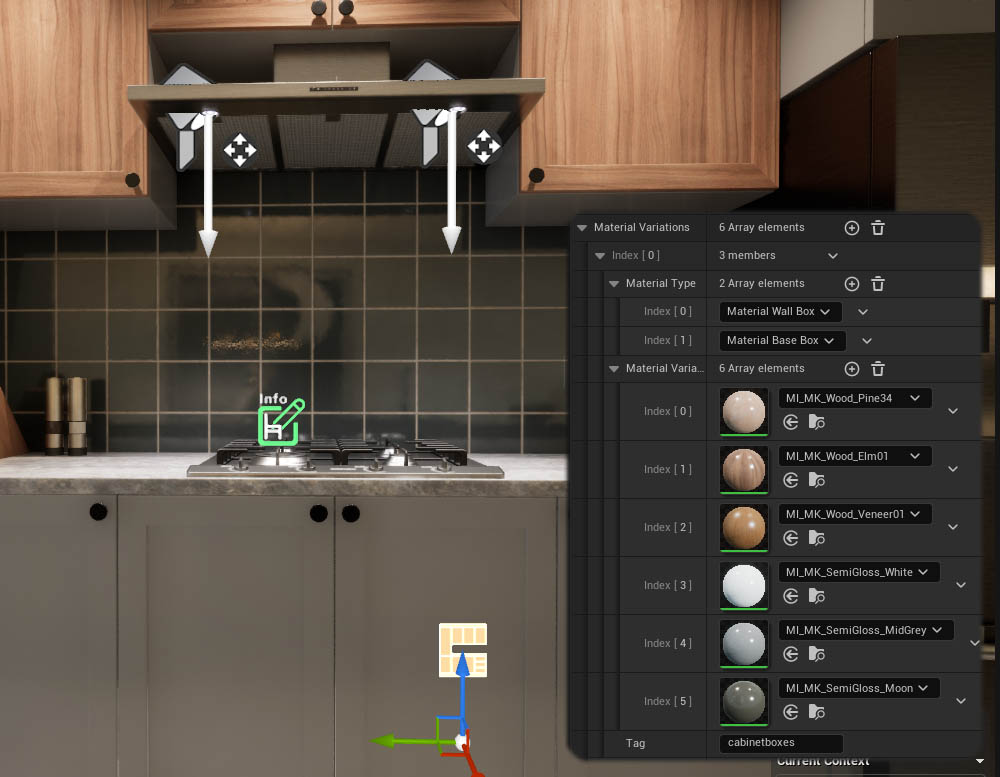Open element options for Wood_Elm01 row
The image size is (1000, 777).
[x=953, y=469]
